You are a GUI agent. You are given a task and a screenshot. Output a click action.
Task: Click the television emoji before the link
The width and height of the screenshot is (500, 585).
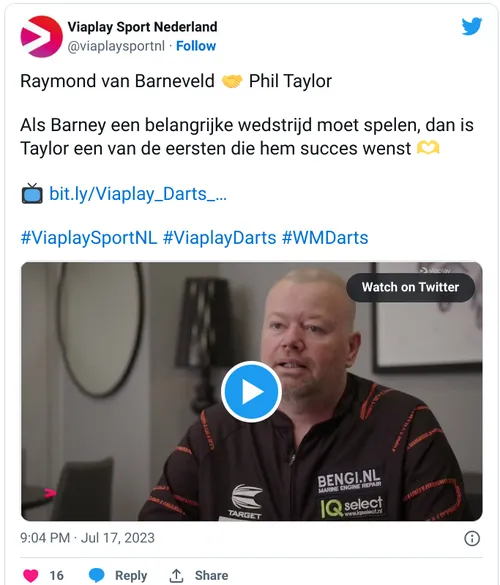tap(32, 193)
